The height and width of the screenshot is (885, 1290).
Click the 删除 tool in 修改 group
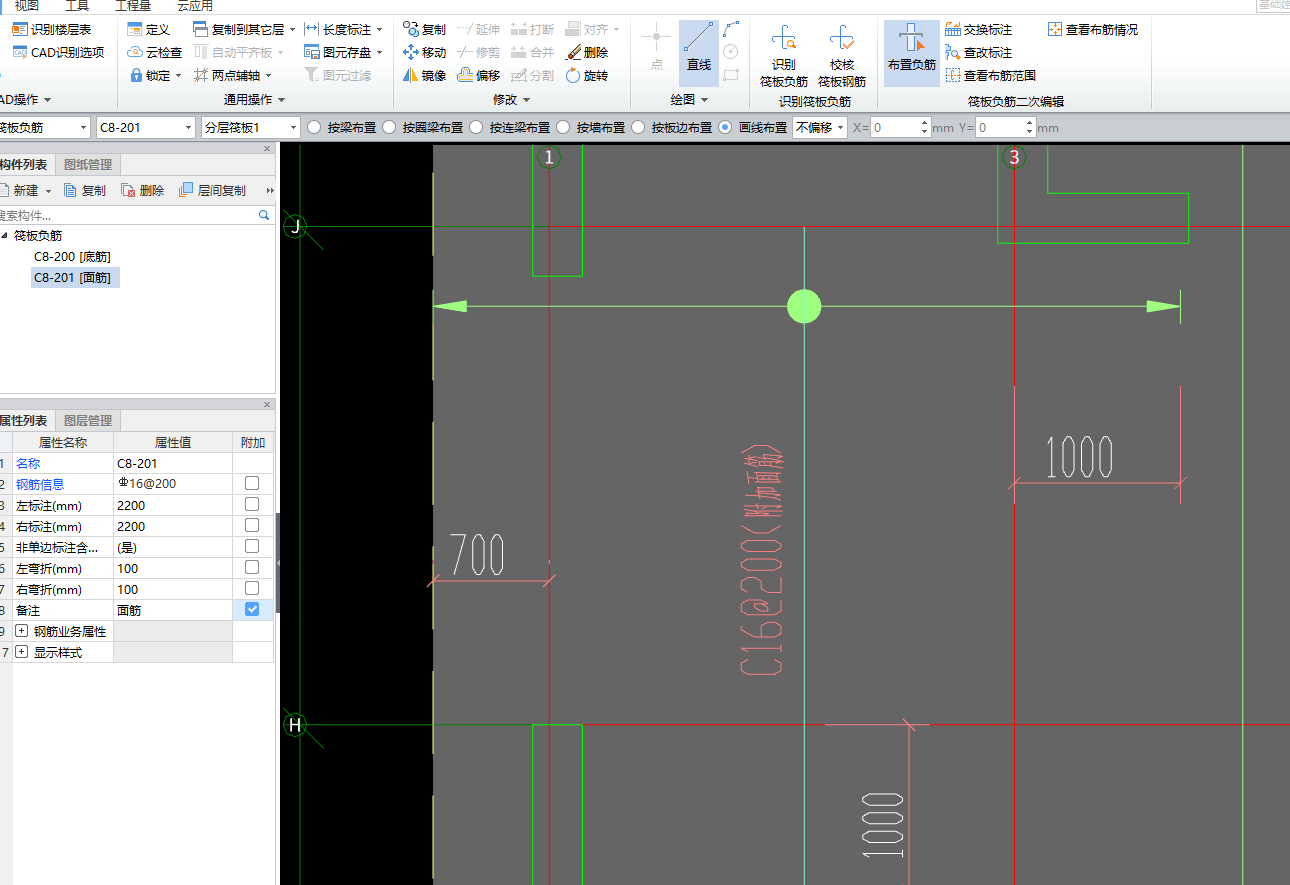click(587, 52)
